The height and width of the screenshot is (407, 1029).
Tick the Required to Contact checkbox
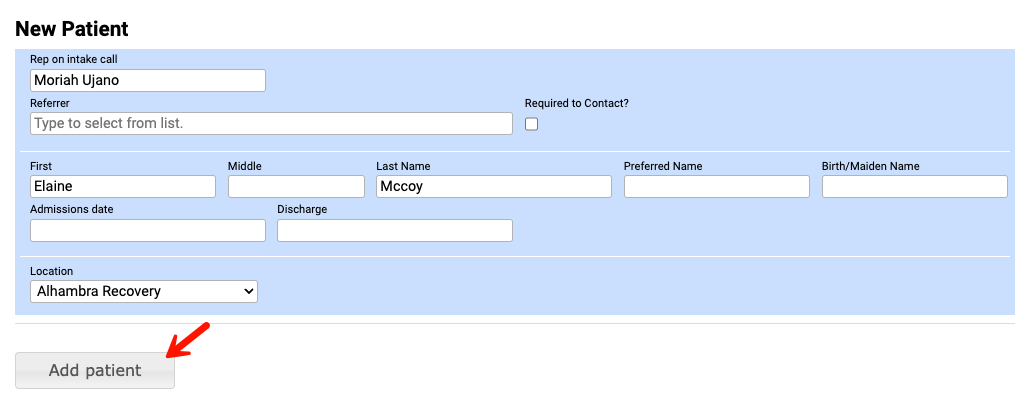pyautogui.click(x=531, y=124)
